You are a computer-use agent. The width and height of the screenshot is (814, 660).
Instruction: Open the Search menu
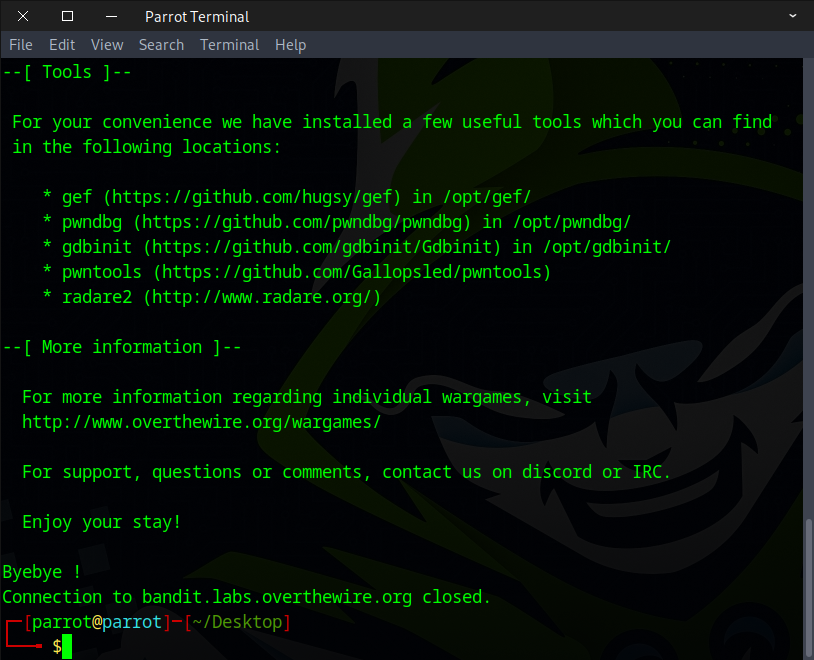[161, 45]
